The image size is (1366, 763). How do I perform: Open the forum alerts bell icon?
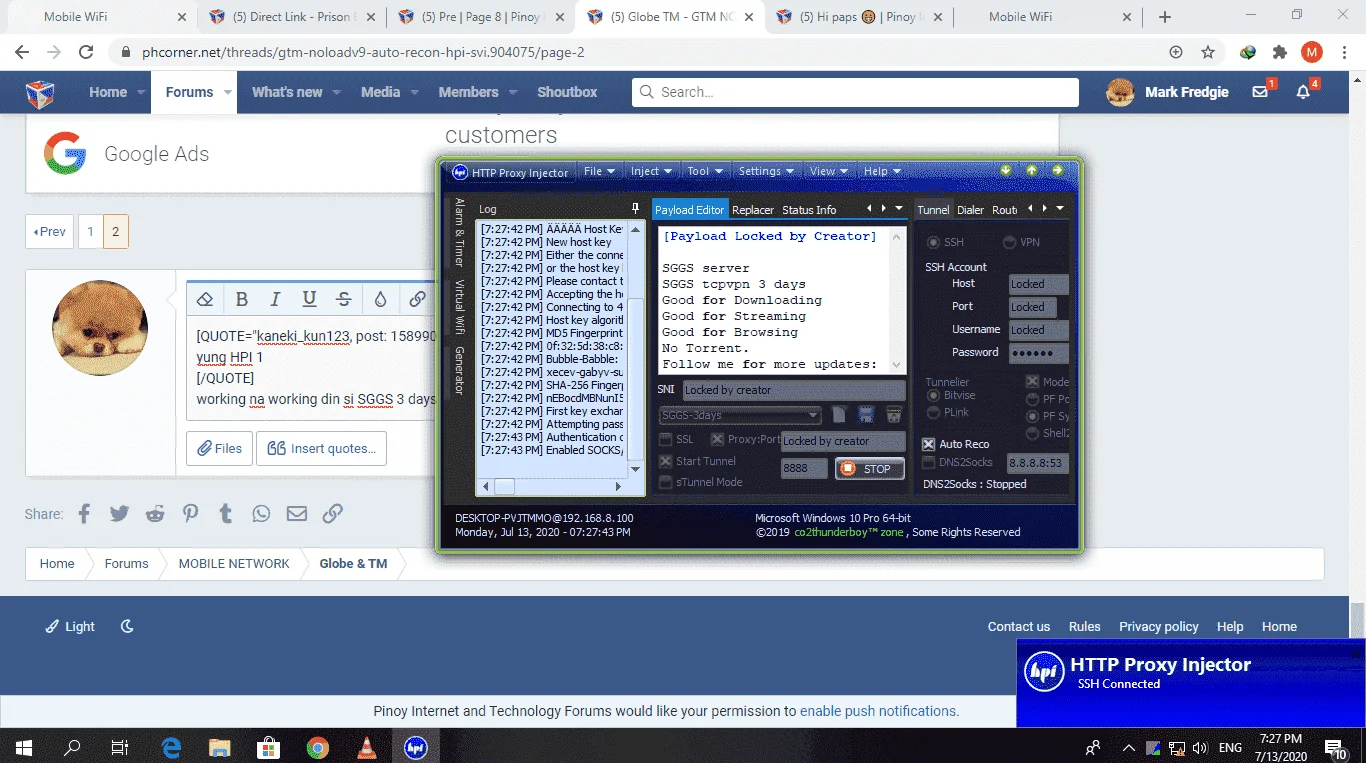point(1303,92)
